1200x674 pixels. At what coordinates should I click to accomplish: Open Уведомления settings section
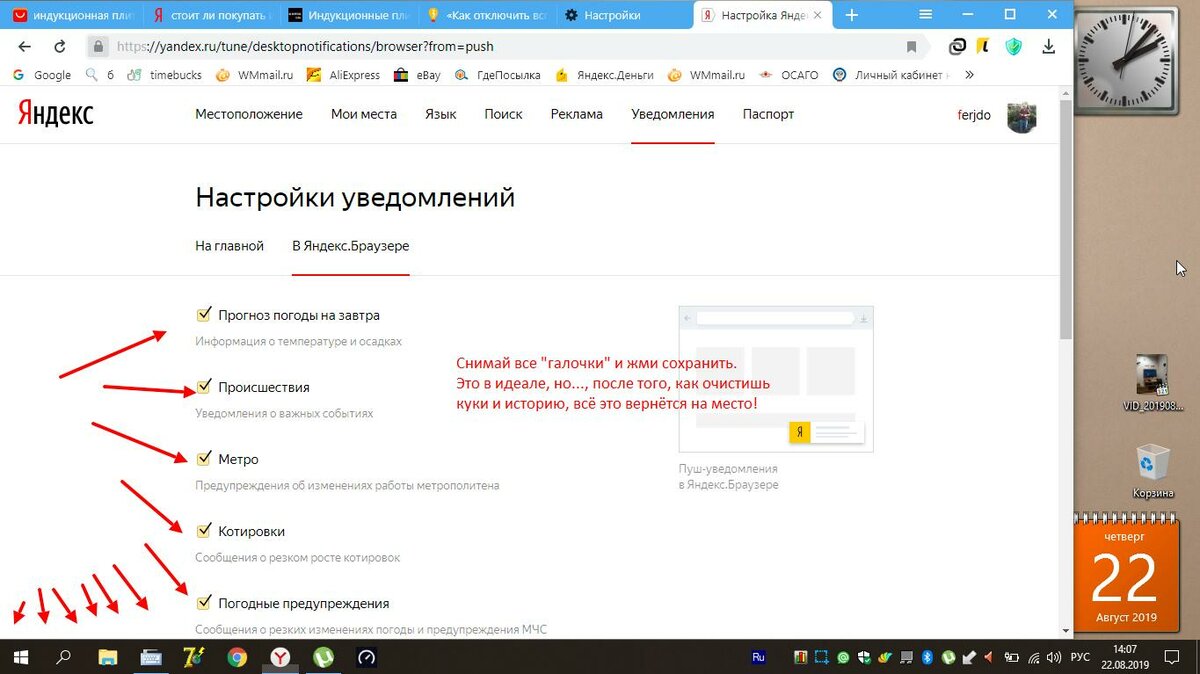673,114
